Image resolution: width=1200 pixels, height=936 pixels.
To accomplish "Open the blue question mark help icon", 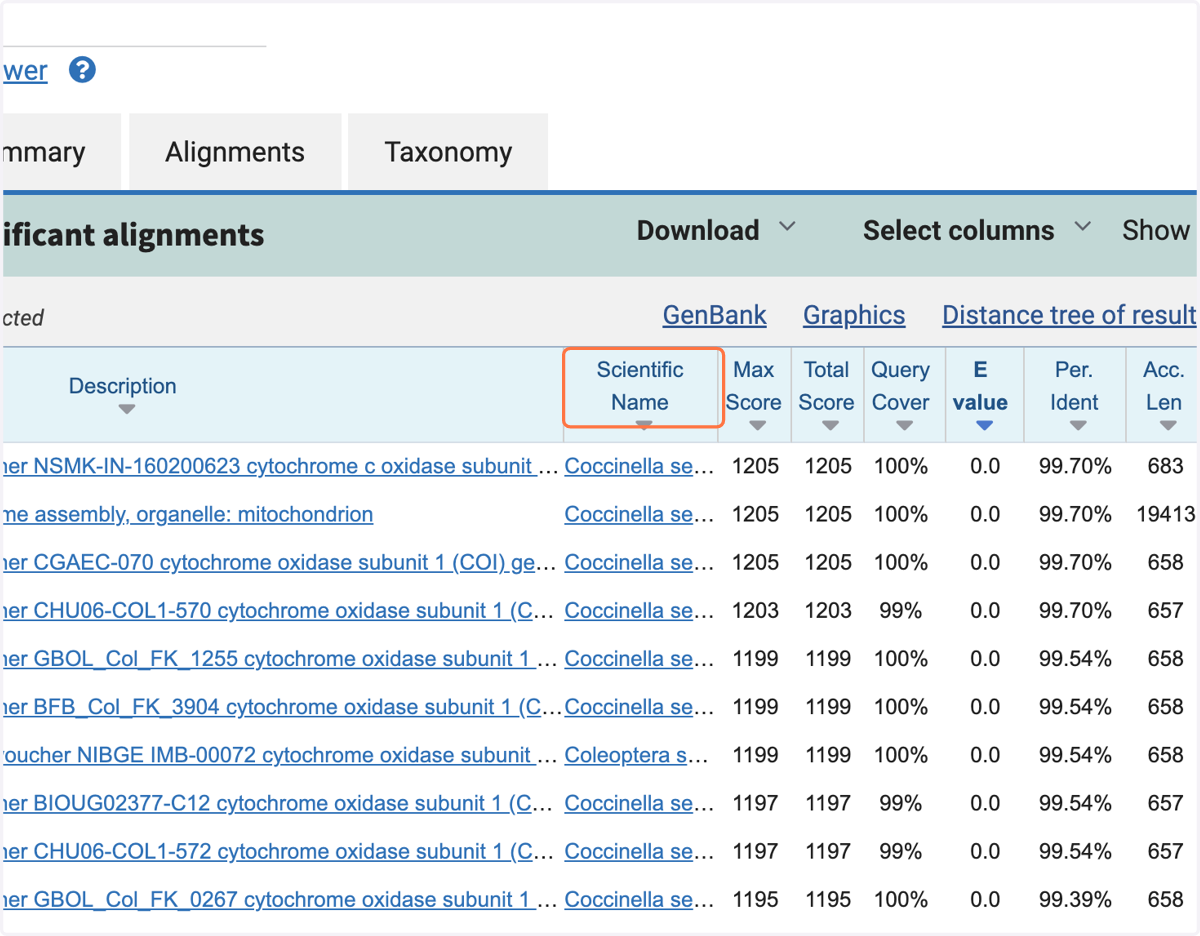I will (82, 70).
